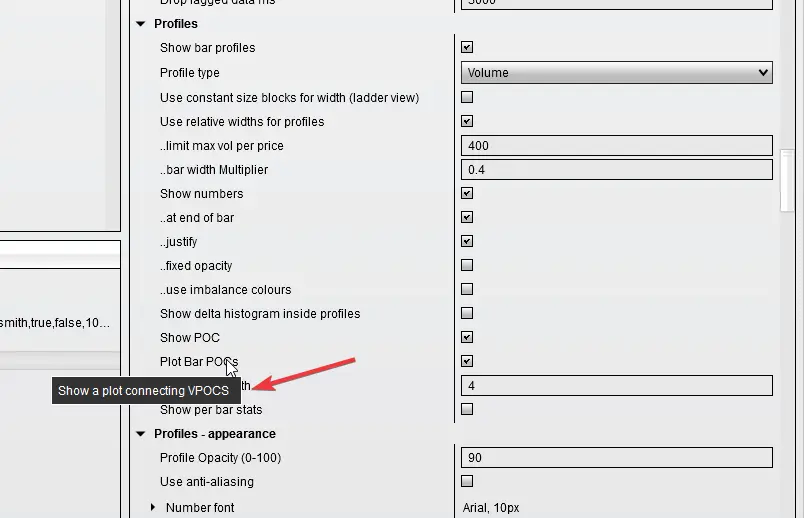
Task: Enable constant size blocks for width
Action: (467, 98)
